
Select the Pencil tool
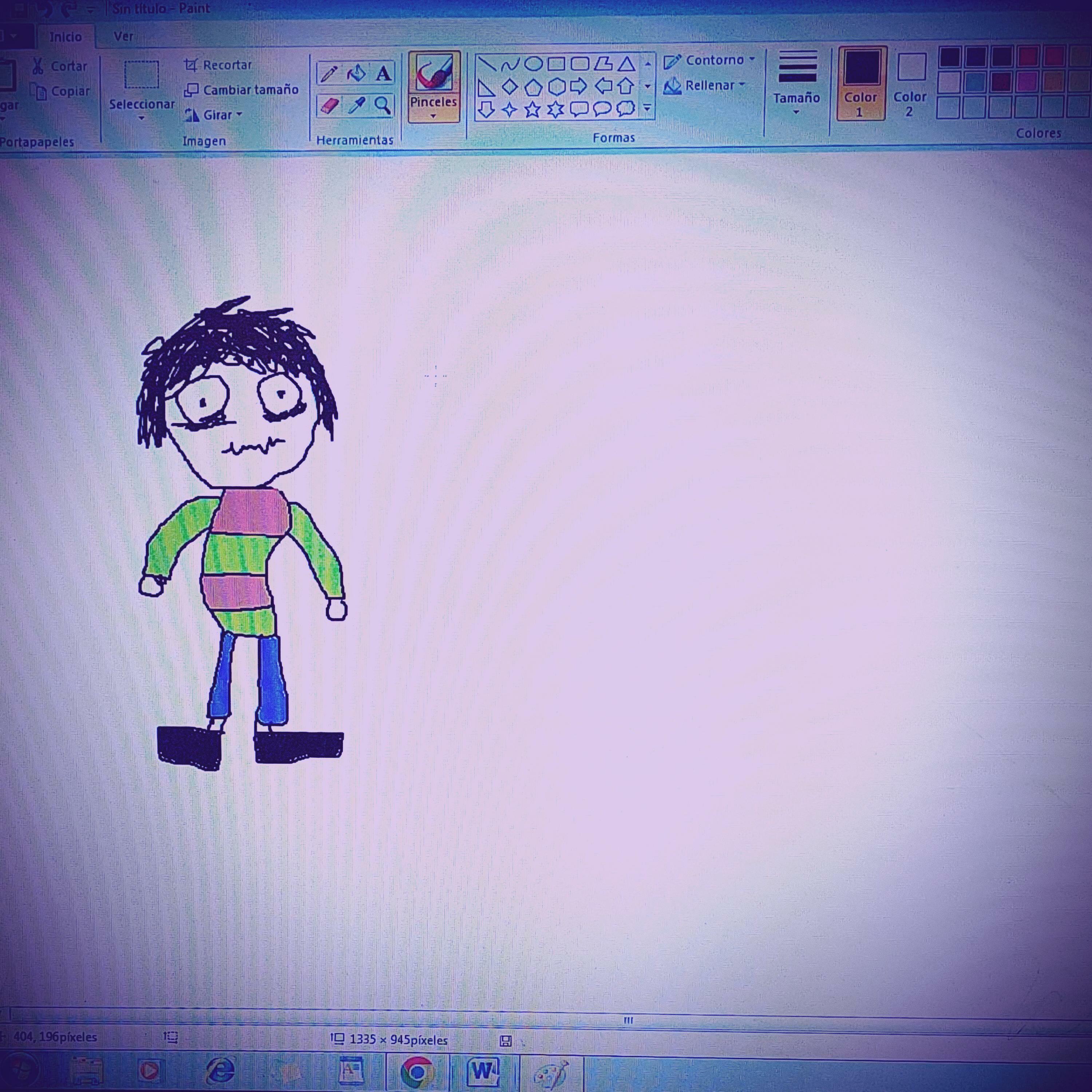(328, 74)
